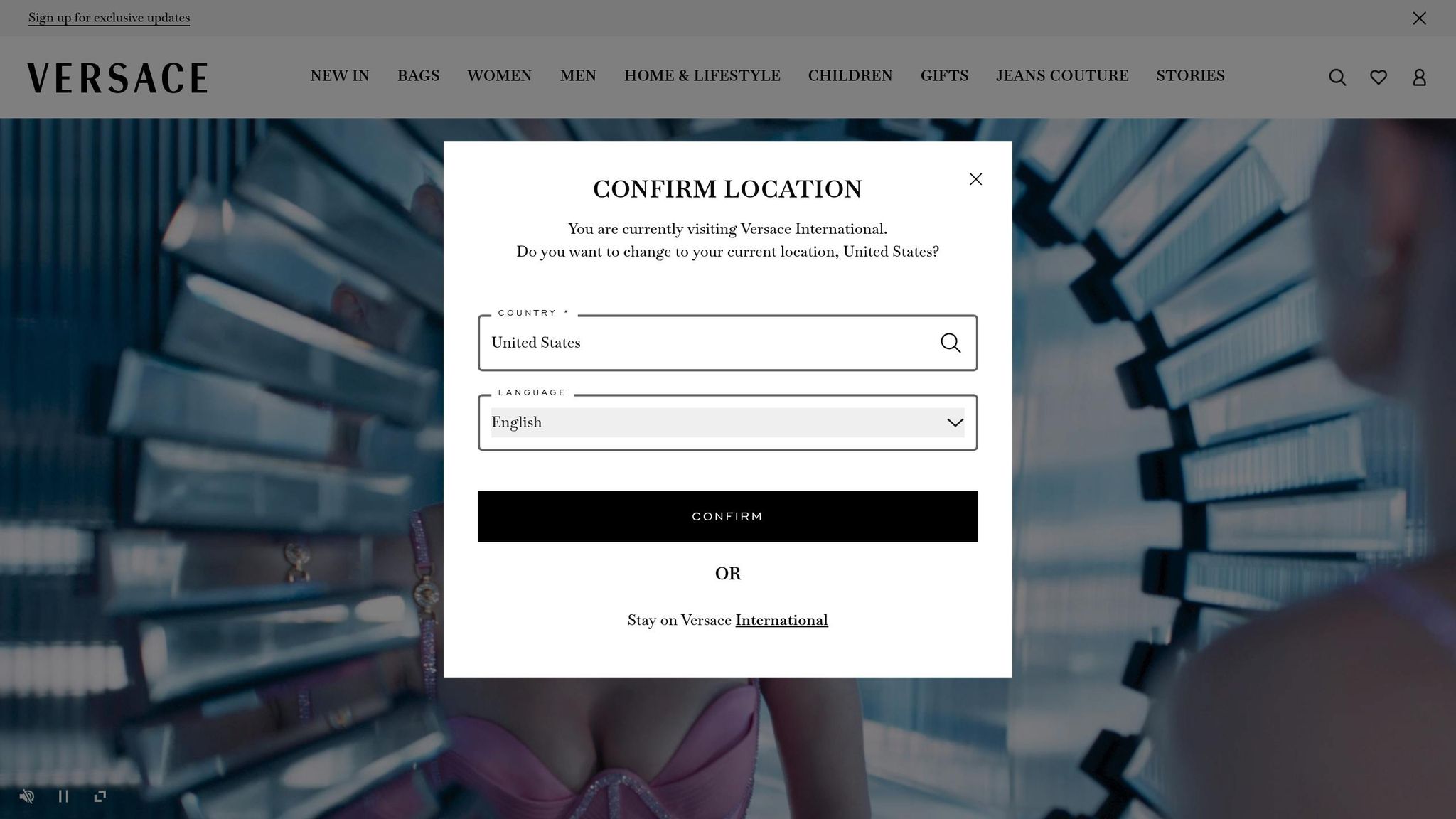Screen dimensions: 1456x819
Task: Dismiss the top announcement banner
Action: [1419, 18]
